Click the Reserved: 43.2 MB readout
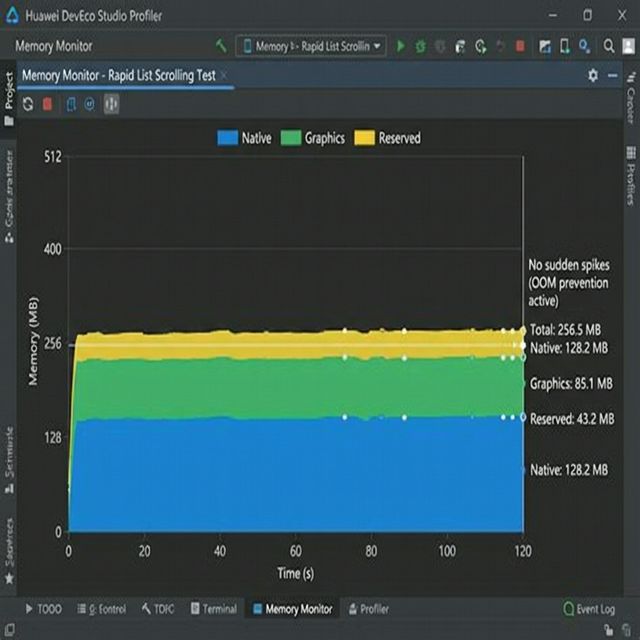The height and width of the screenshot is (640, 640). click(x=572, y=419)
